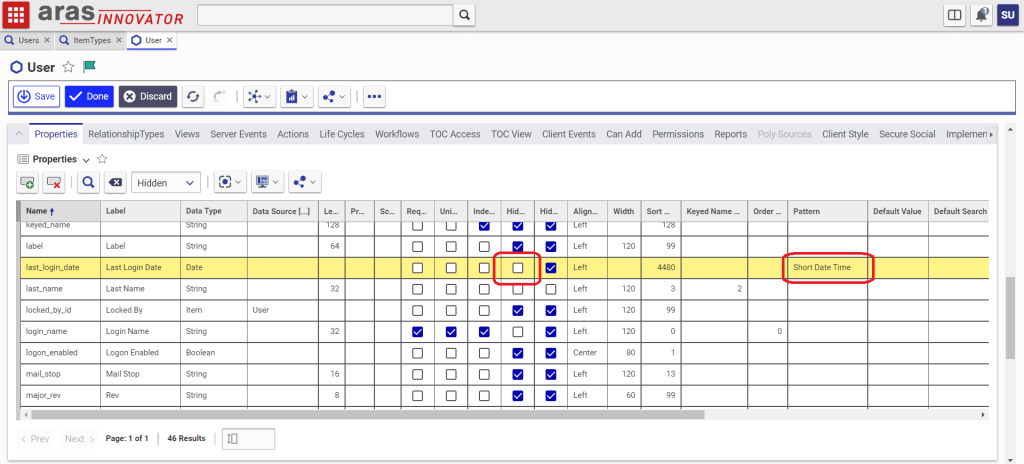
Task: Click the new property row icon
Action: [27, 182]
